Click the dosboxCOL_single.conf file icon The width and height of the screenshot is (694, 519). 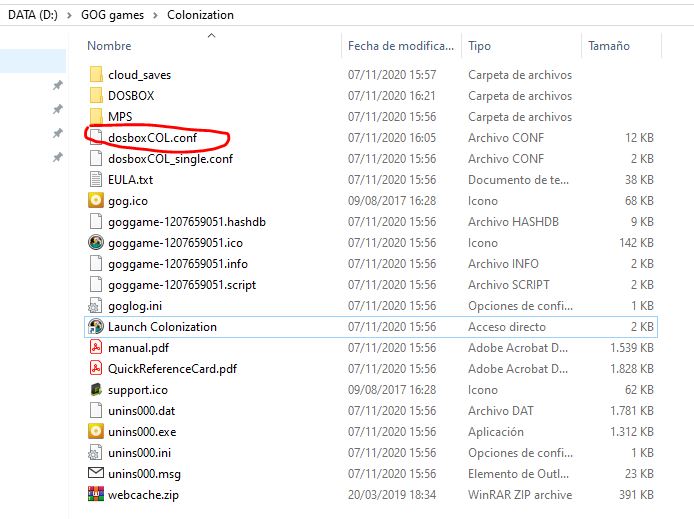(96, 158)
